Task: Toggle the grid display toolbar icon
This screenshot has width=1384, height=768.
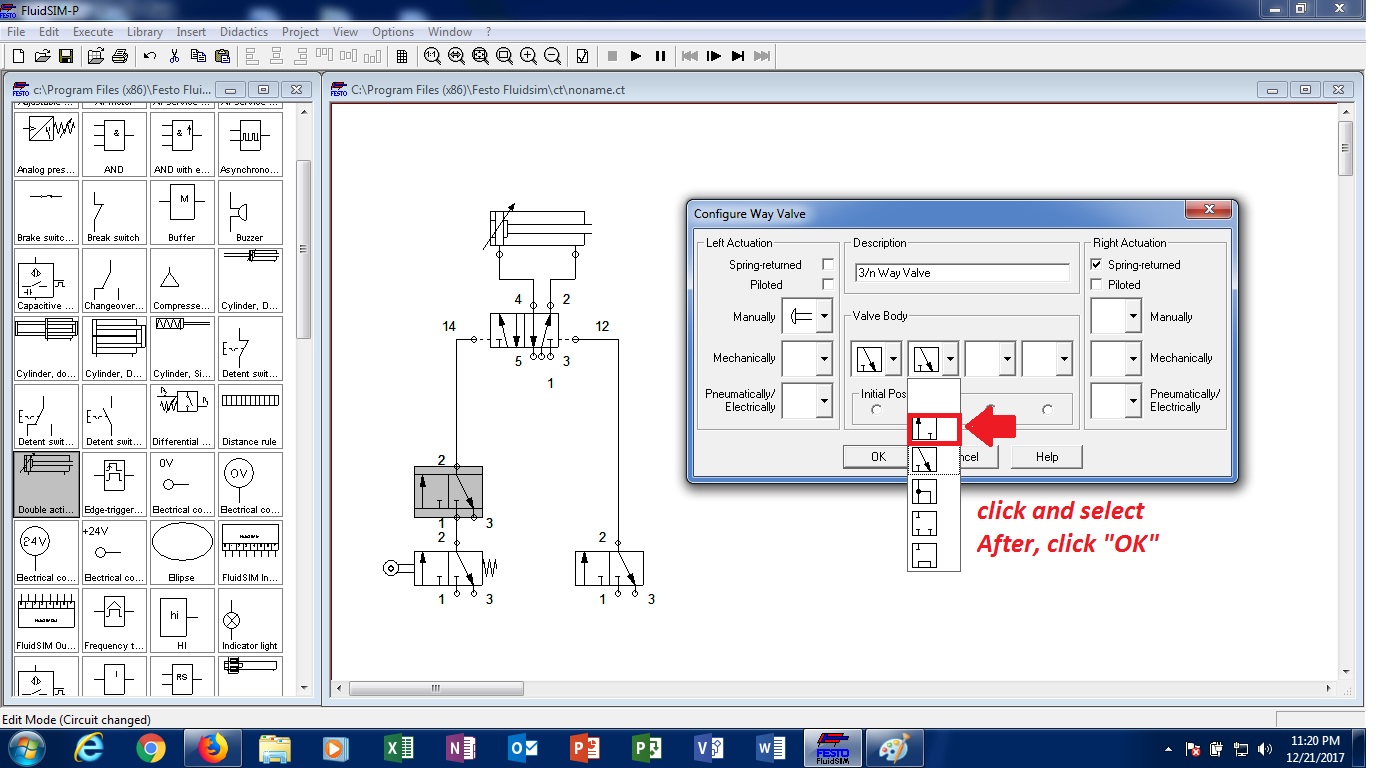Action: (x=402, y=56)
